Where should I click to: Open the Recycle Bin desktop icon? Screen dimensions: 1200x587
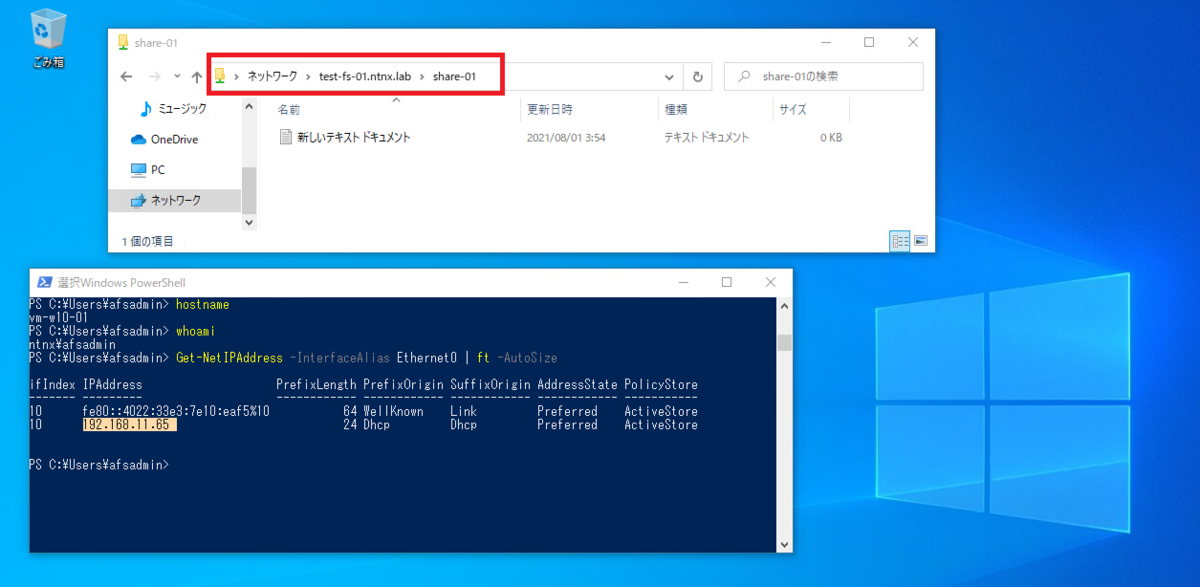[47, 38]
